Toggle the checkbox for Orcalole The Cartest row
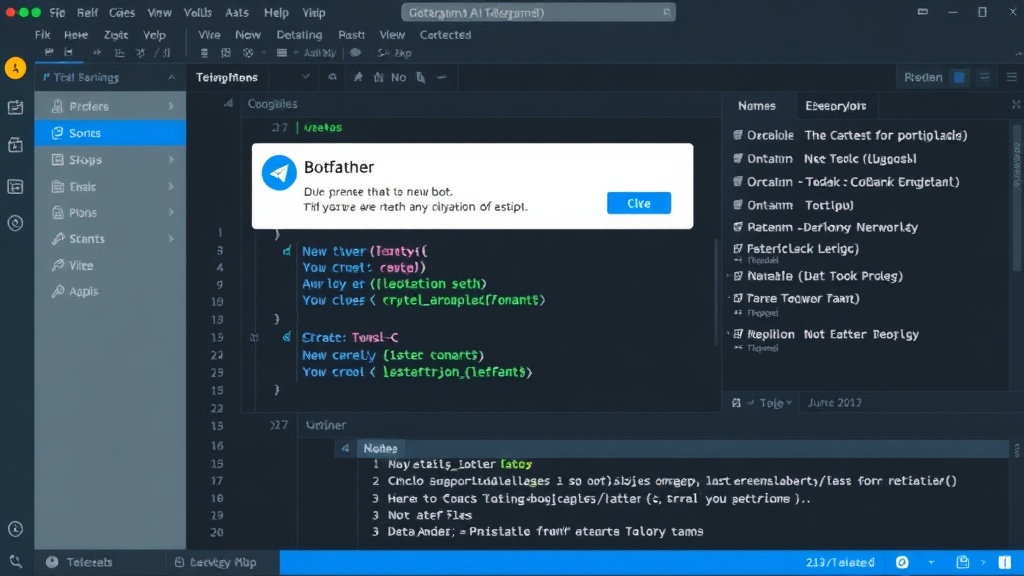 pyautogui.click(x=737, y=135)
